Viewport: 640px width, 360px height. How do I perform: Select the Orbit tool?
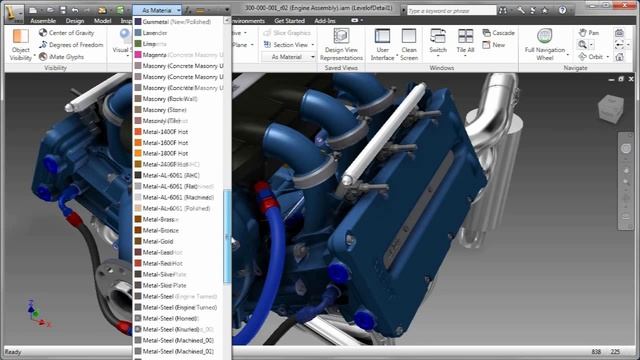tap(582, 57)
